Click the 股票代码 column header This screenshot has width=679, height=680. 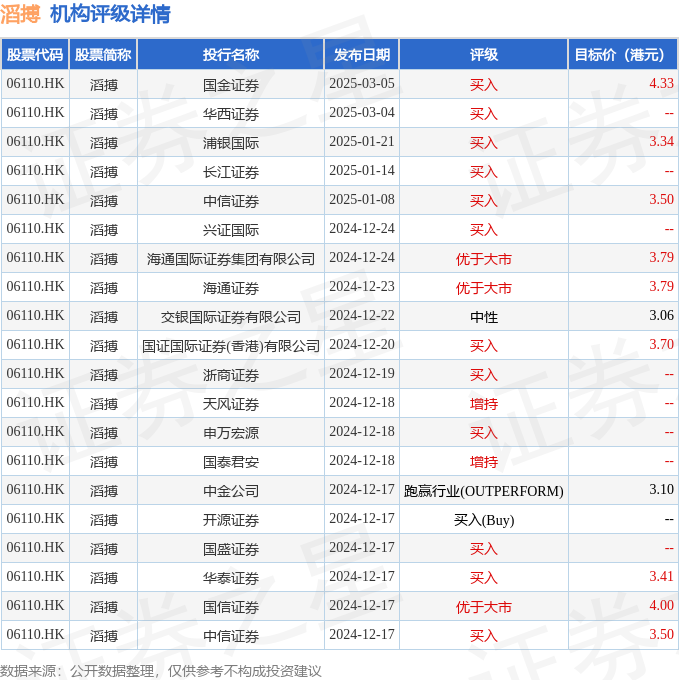tap(35, 55)
